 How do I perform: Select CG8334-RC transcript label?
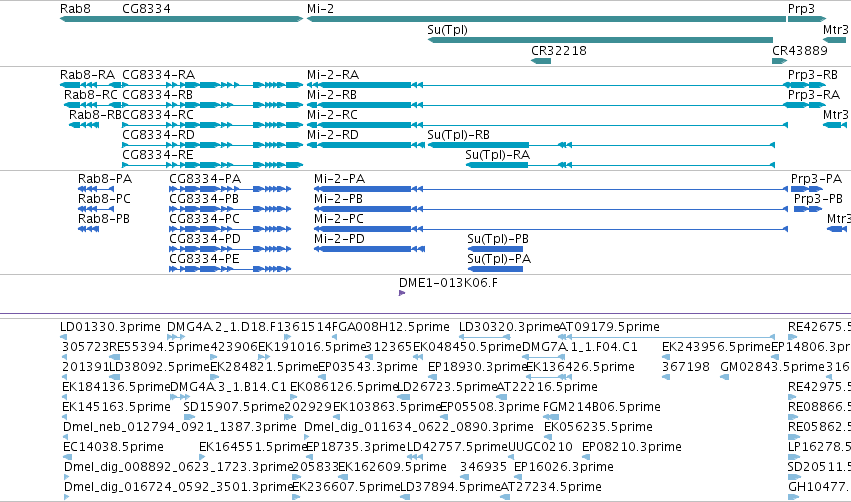(158, 115)
